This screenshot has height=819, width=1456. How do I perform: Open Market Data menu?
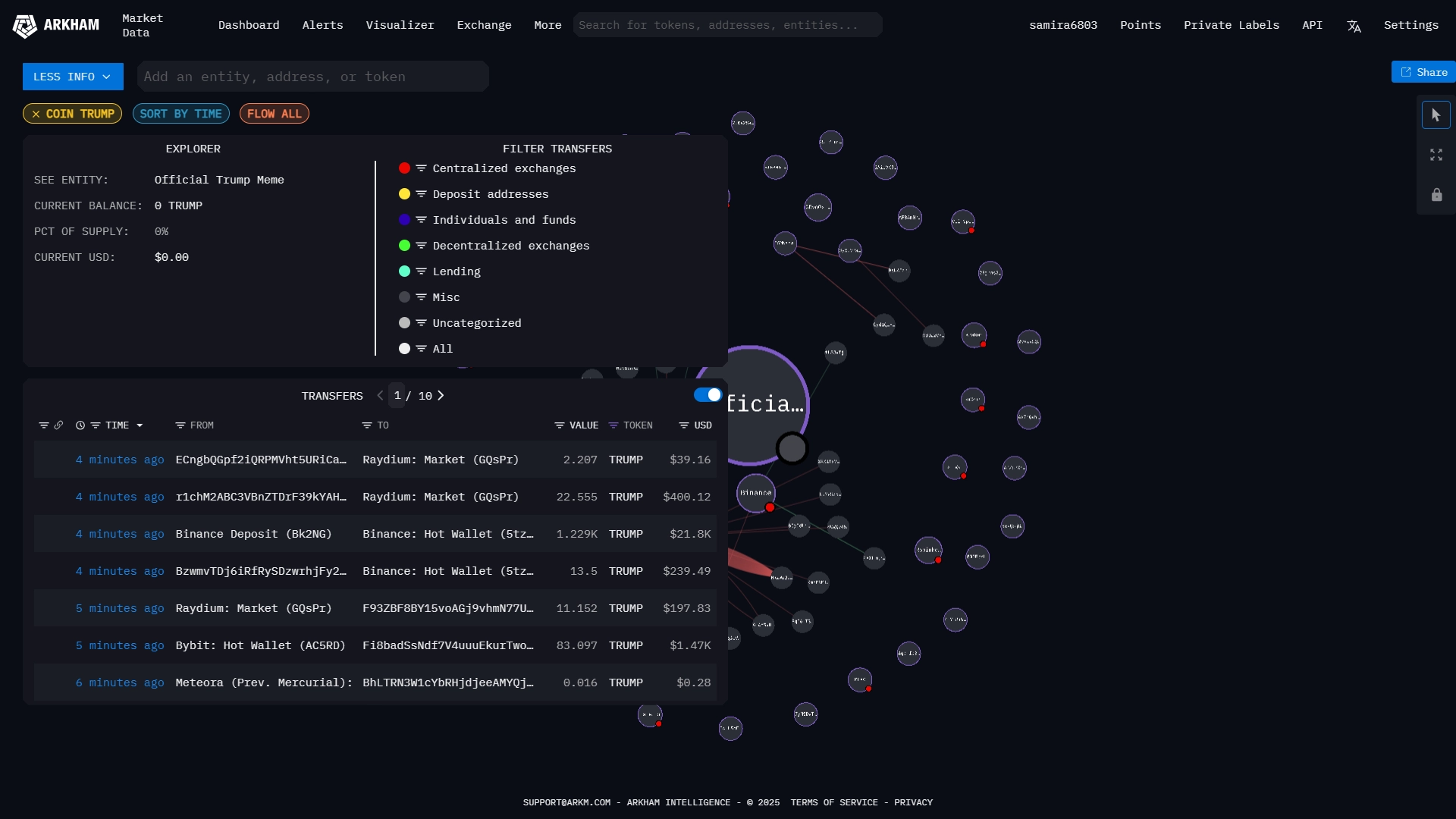[143, 26]
